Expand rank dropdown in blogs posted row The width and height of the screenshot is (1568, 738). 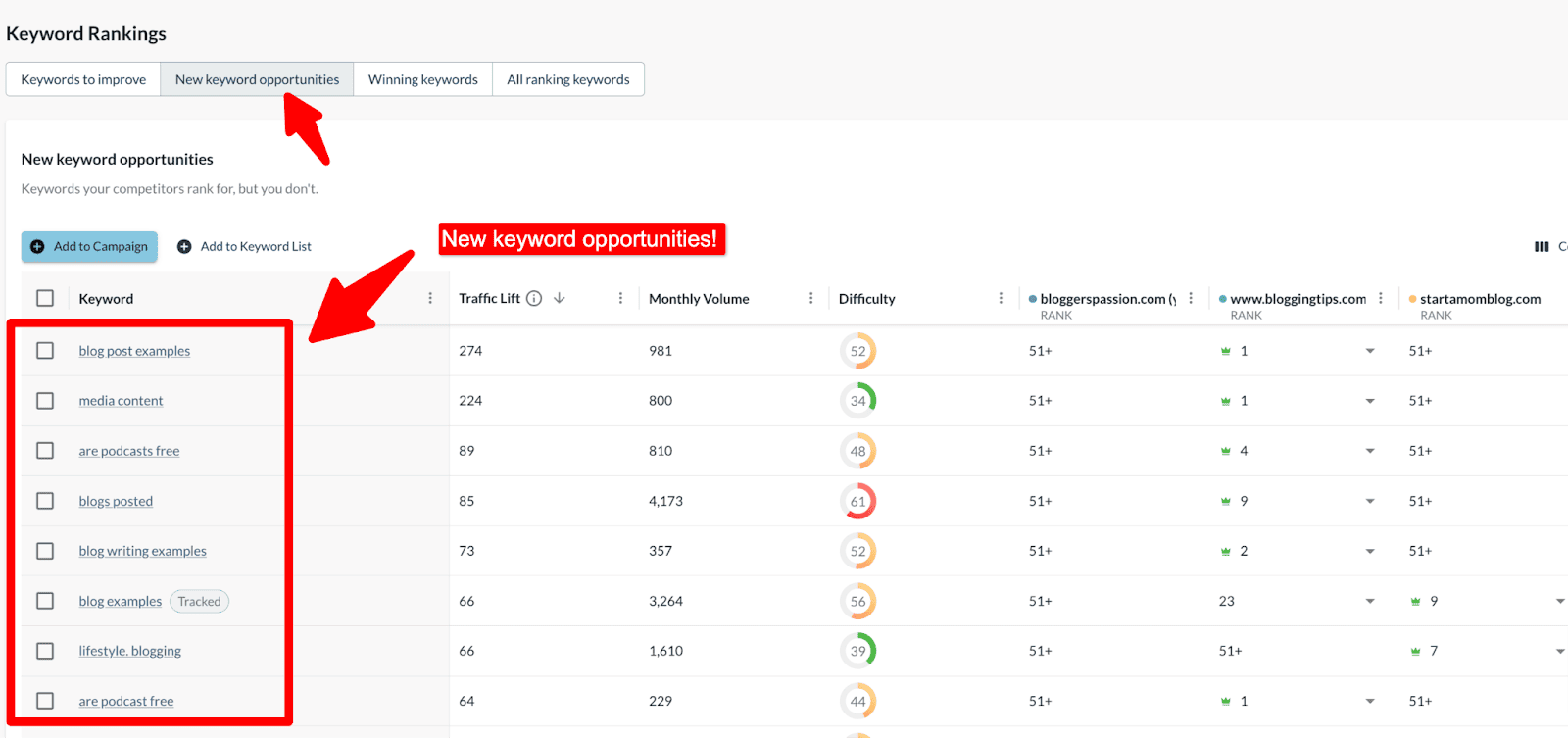click(1370, 501)
